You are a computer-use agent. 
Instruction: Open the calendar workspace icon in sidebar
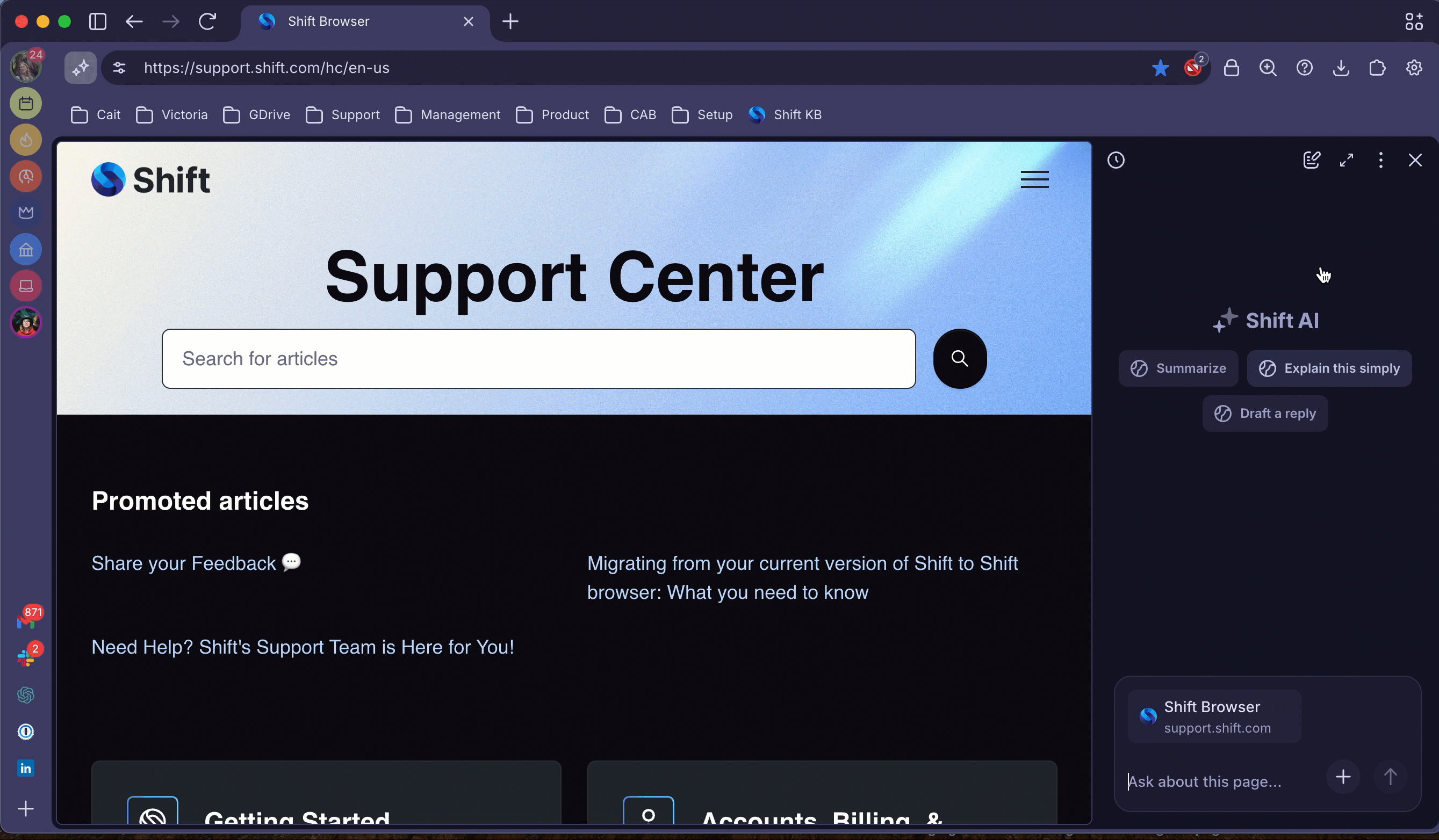click(26, 103)
